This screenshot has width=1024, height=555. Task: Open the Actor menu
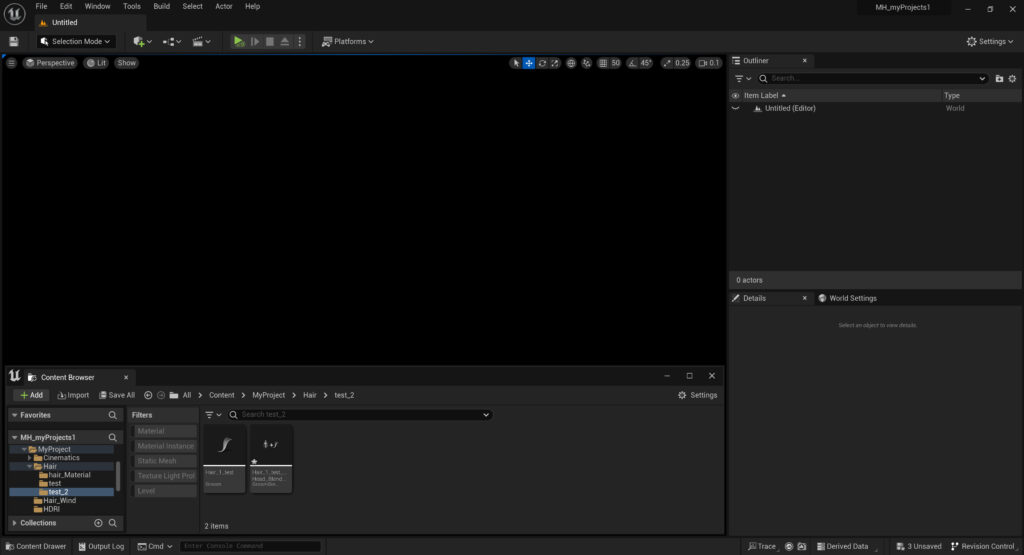point(224,7)
